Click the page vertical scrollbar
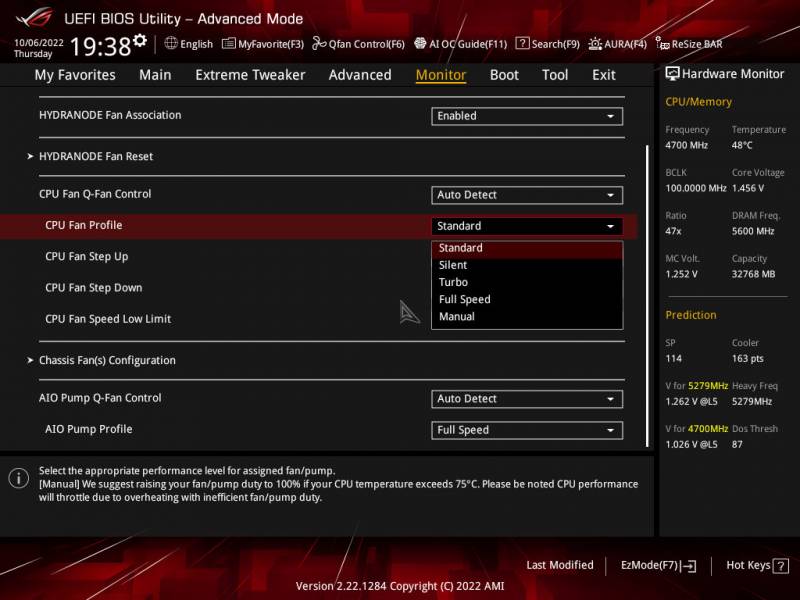Screen dimensions: 800x600 [647, 296]
